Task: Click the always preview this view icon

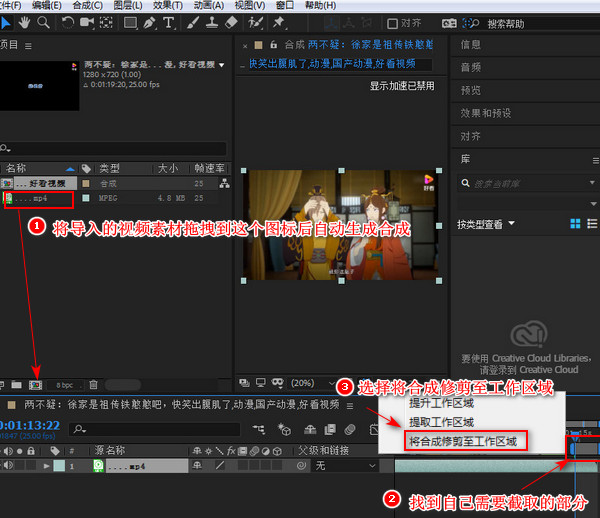Action: tap(244, 383)
